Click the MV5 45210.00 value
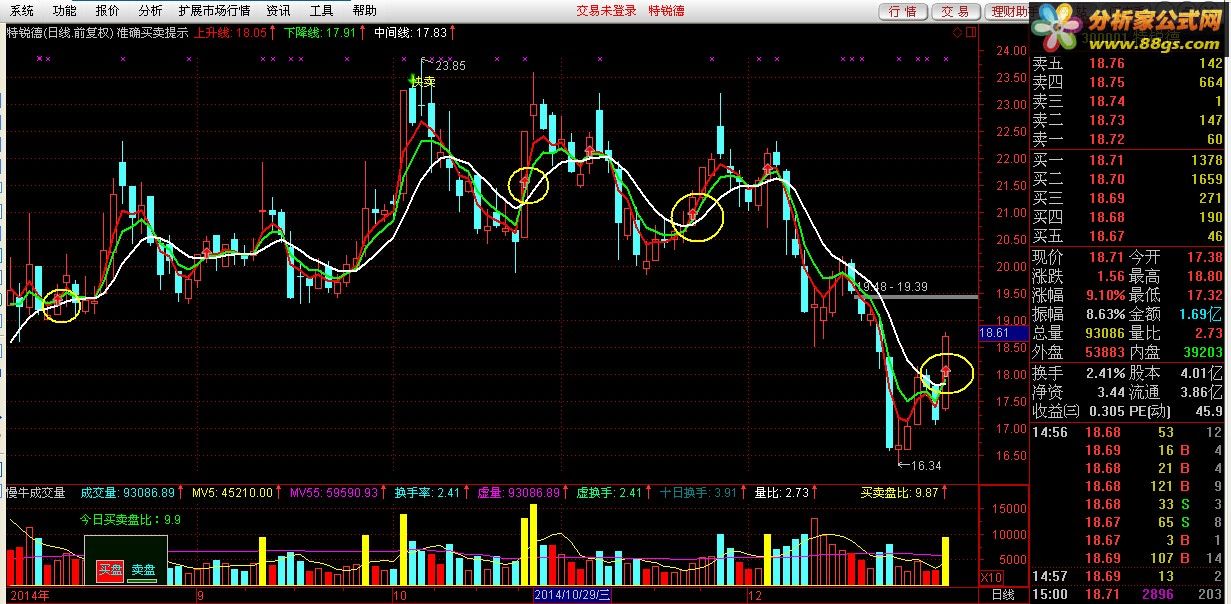Screen dimensions: 1231x604 click(x=236, y=492)
